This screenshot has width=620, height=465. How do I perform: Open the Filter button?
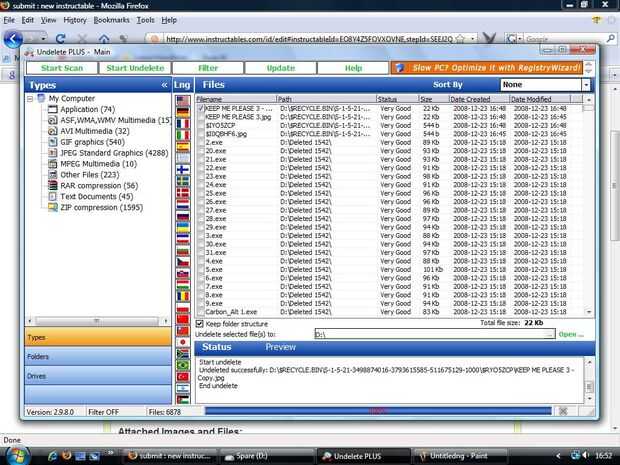click(208, 68)
